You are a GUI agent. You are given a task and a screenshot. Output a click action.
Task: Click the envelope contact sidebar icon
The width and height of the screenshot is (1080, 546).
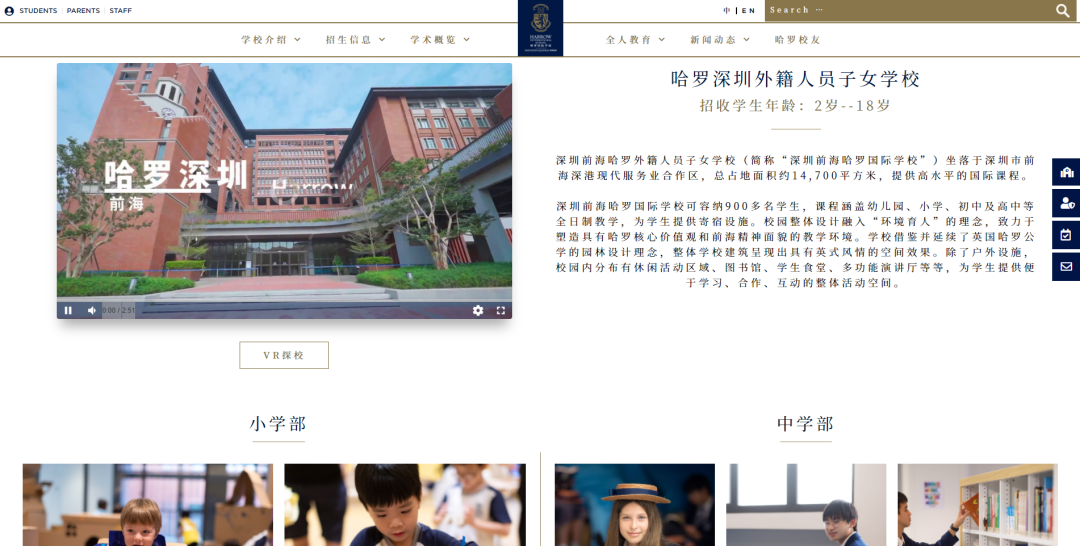[x=1066, y=267]
